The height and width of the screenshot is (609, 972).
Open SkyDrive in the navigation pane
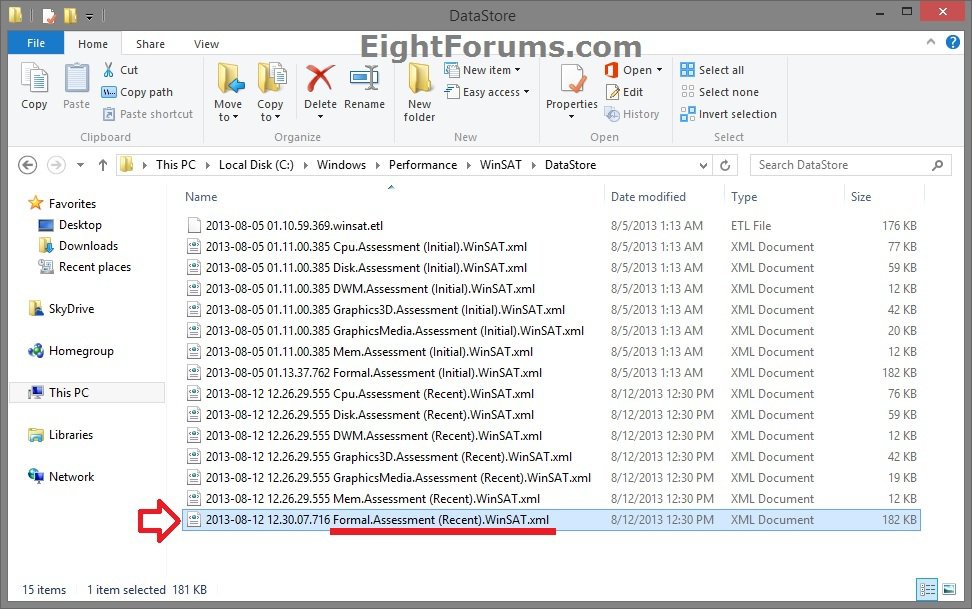tap(61, 309)
